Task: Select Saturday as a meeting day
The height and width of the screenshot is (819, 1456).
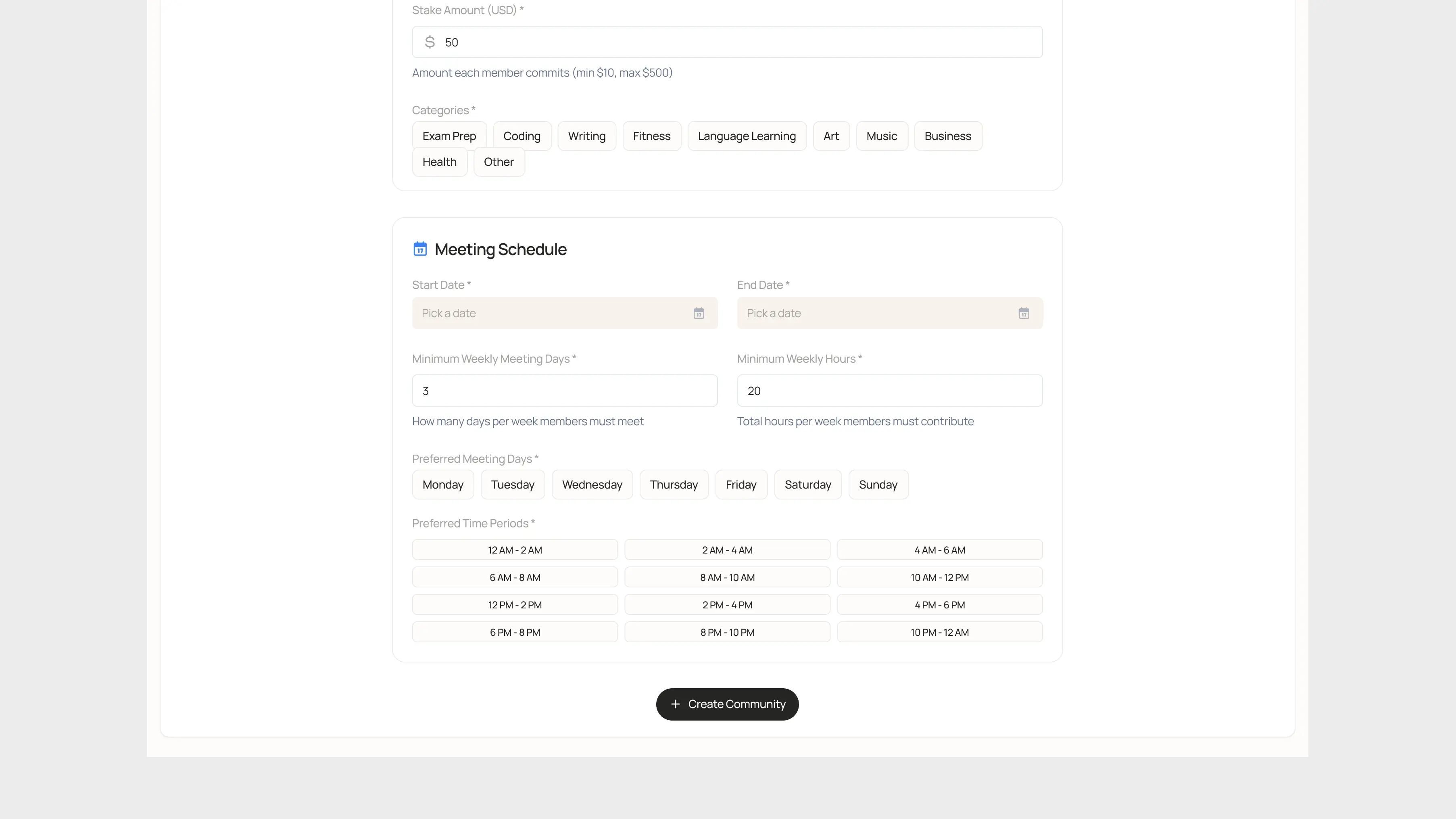Action: click(x=807, y=485)
